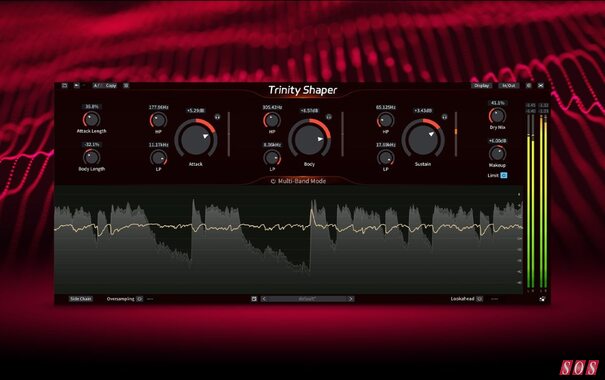Click the Sustain band HP filter knob
Image resolution: width=605 pixels, height=380 pixels.
(385, 120)
